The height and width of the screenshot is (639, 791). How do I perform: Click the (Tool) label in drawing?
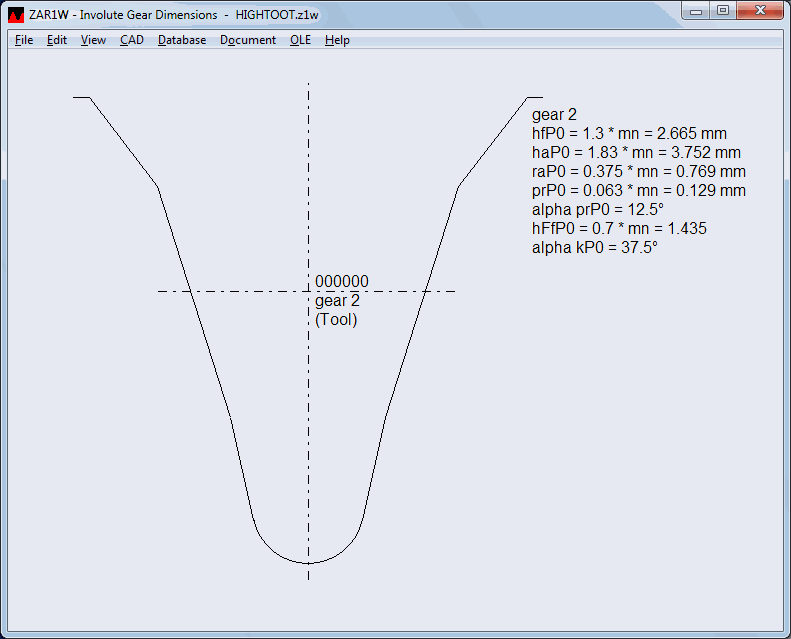tap(336, 320)
